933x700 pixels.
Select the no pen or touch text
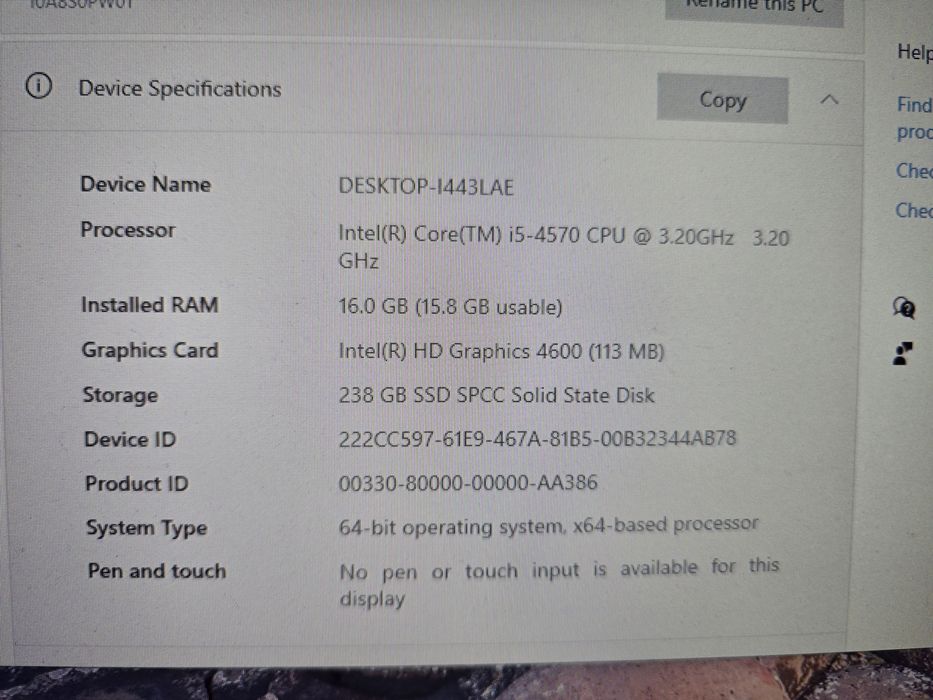click(559, 582)
